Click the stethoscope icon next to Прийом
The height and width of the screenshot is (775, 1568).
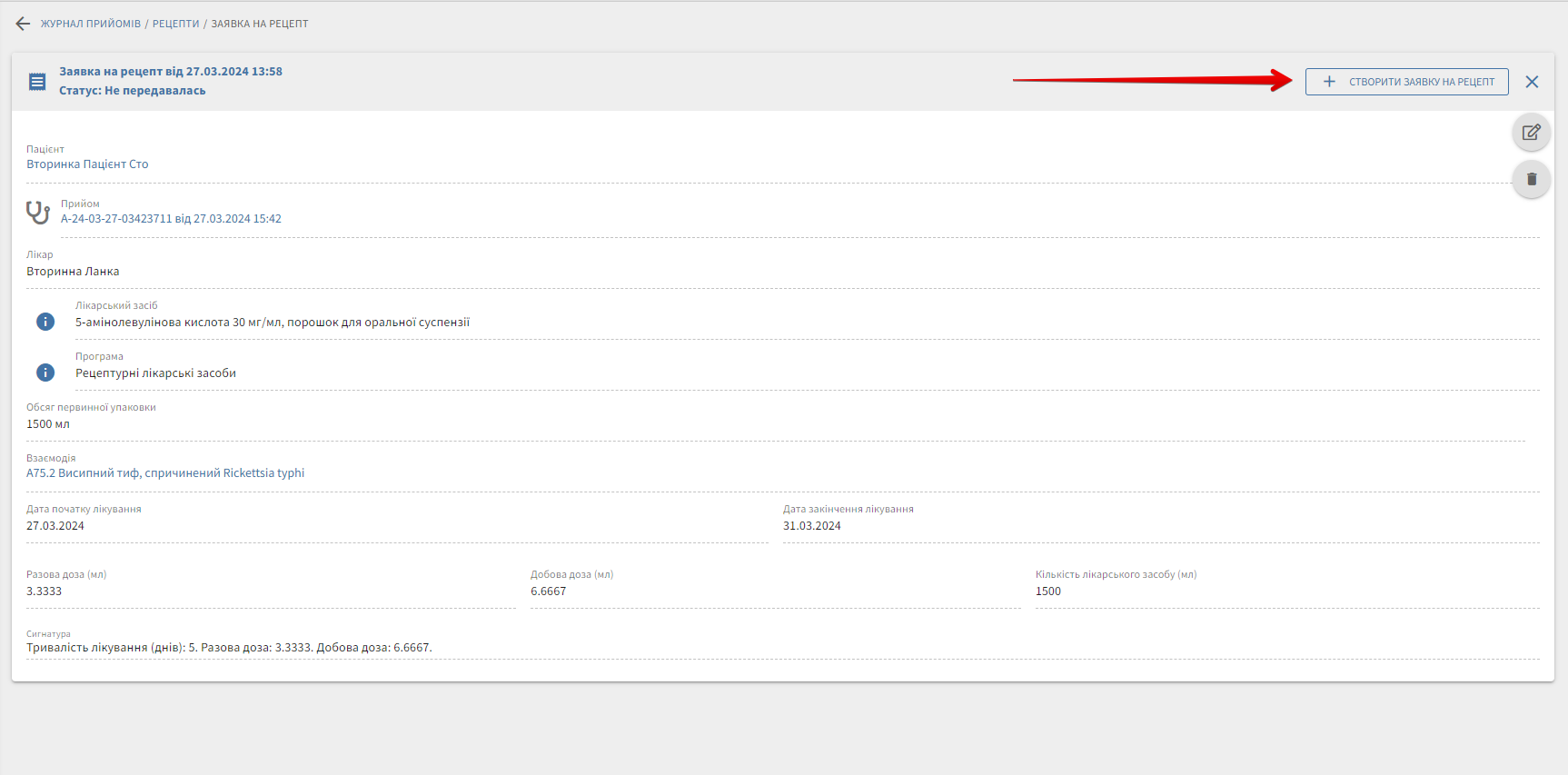coord(38,213)
